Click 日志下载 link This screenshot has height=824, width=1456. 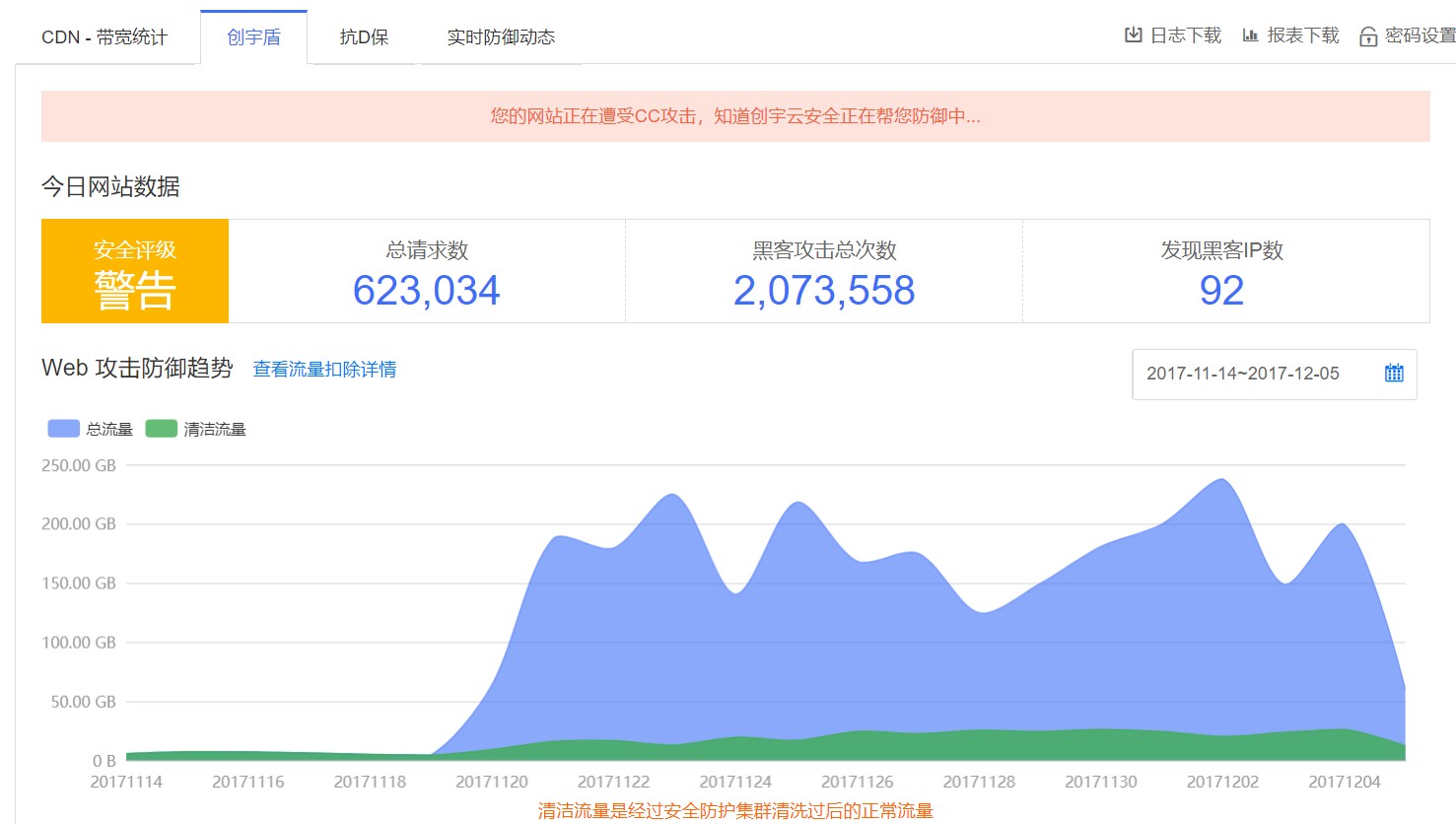pyautogui.click(x=1186, y=35)
